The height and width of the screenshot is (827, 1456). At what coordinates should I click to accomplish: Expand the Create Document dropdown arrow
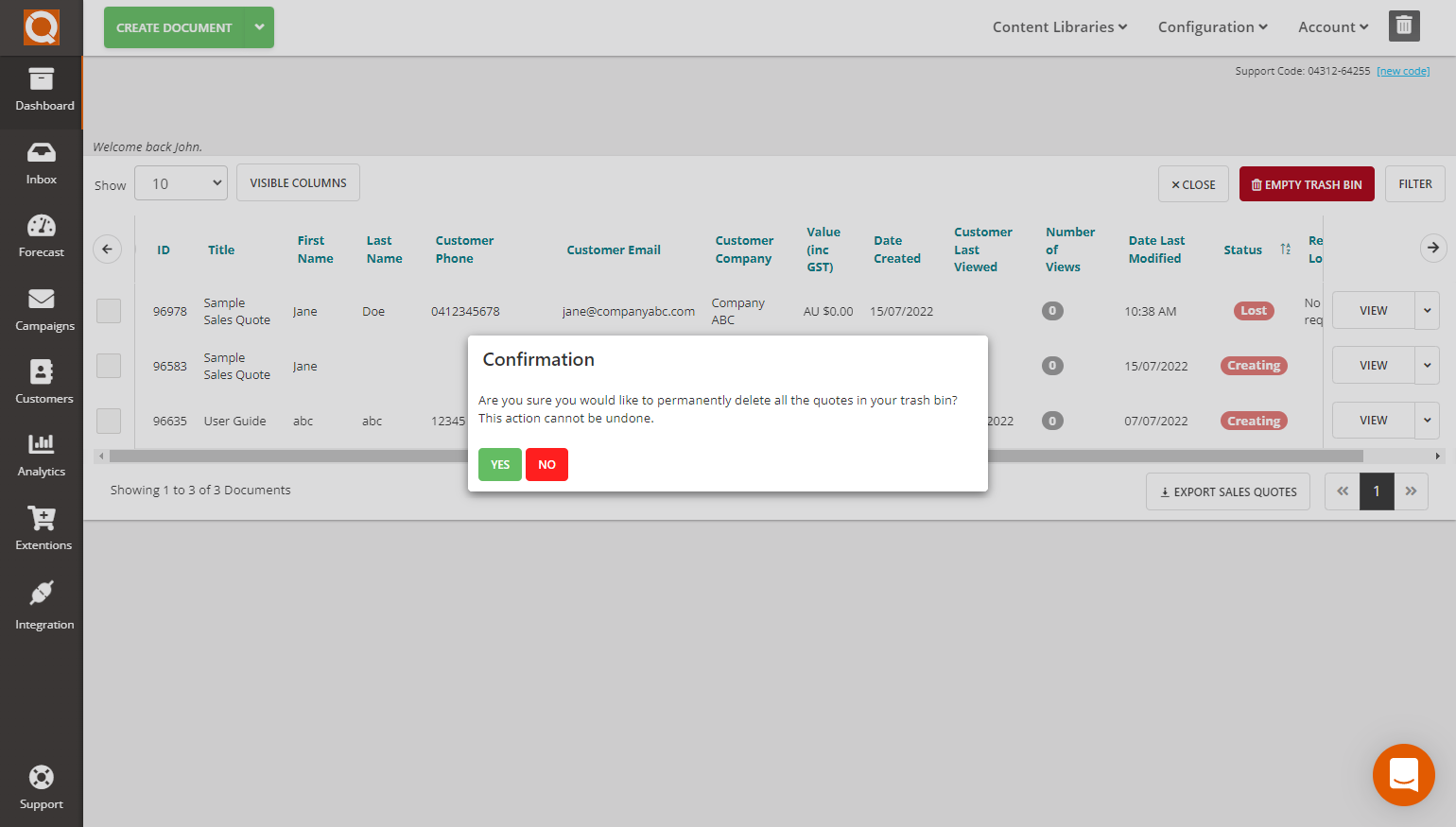[x=259, y=27]
